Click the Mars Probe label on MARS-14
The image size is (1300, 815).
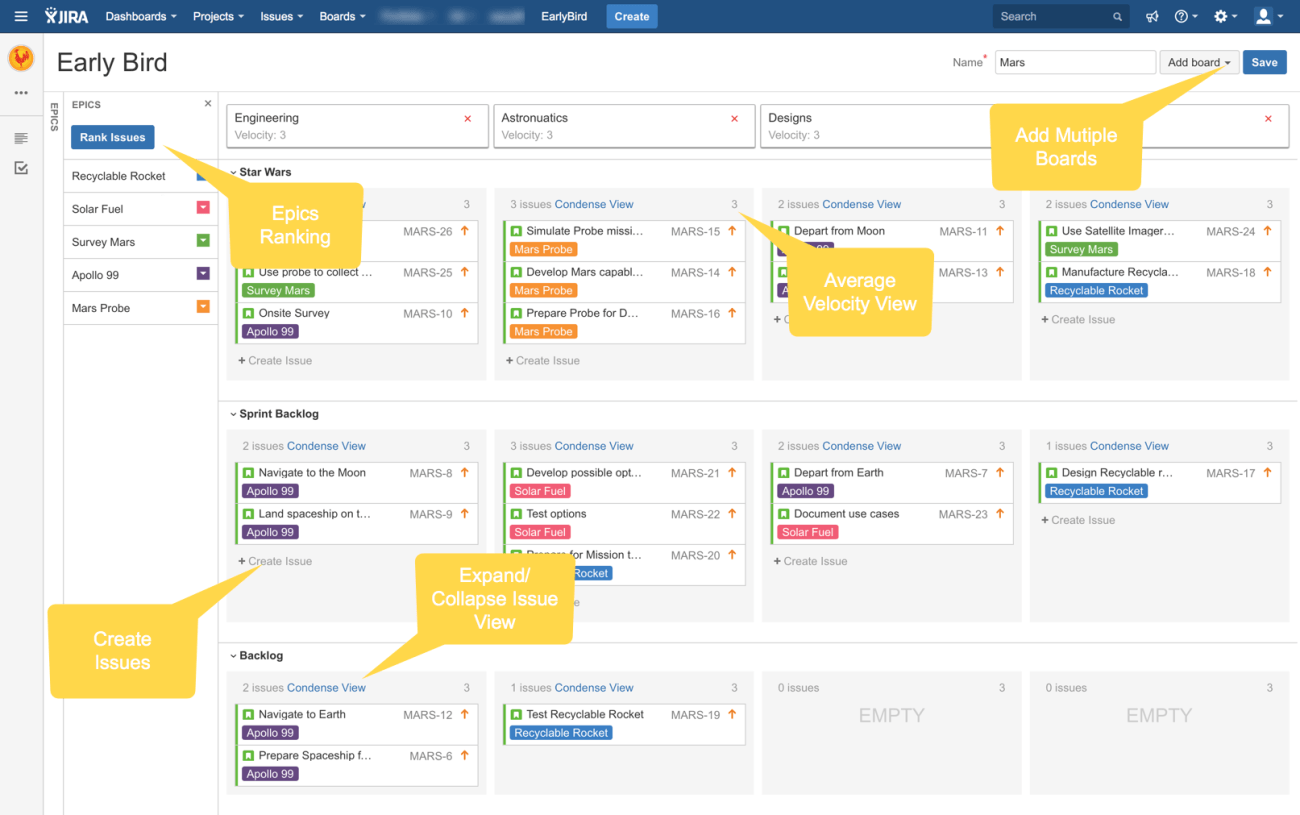point(543,290)
